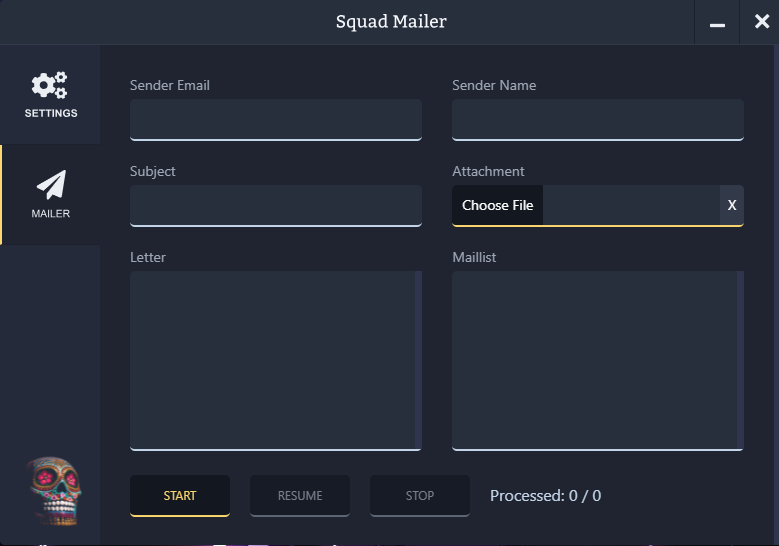Click into the Subject field

click(275, 205)
